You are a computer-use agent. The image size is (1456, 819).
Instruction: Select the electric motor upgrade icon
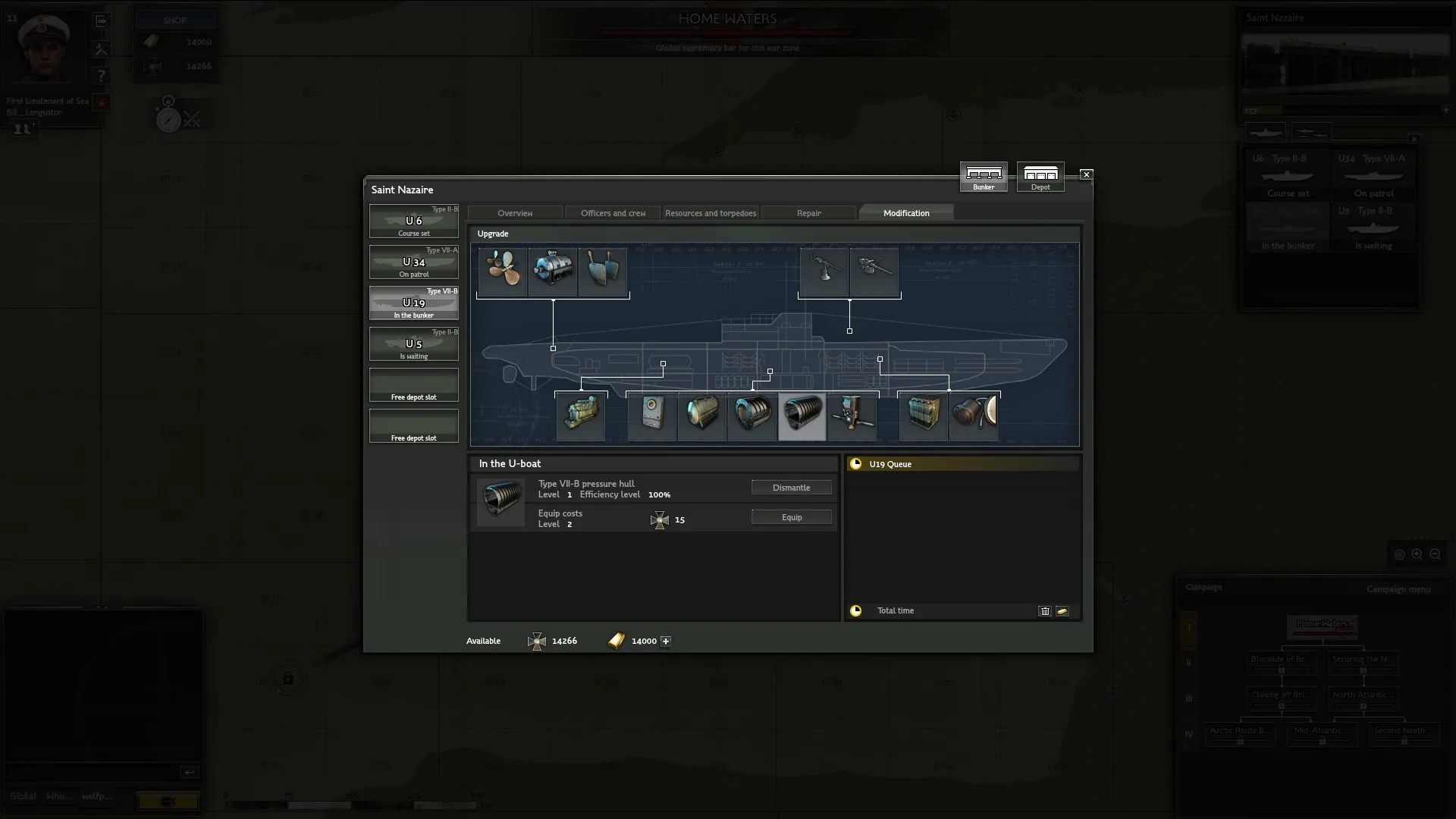(x=552, y=270)
